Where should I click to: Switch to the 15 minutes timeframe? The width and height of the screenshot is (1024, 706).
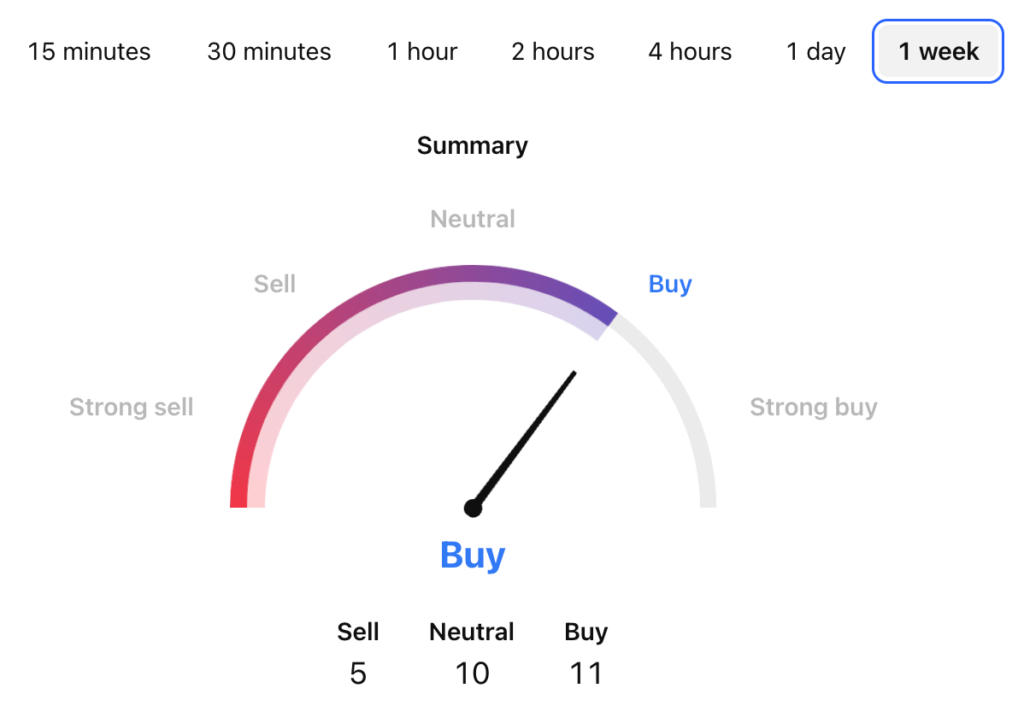click(90, 51)
